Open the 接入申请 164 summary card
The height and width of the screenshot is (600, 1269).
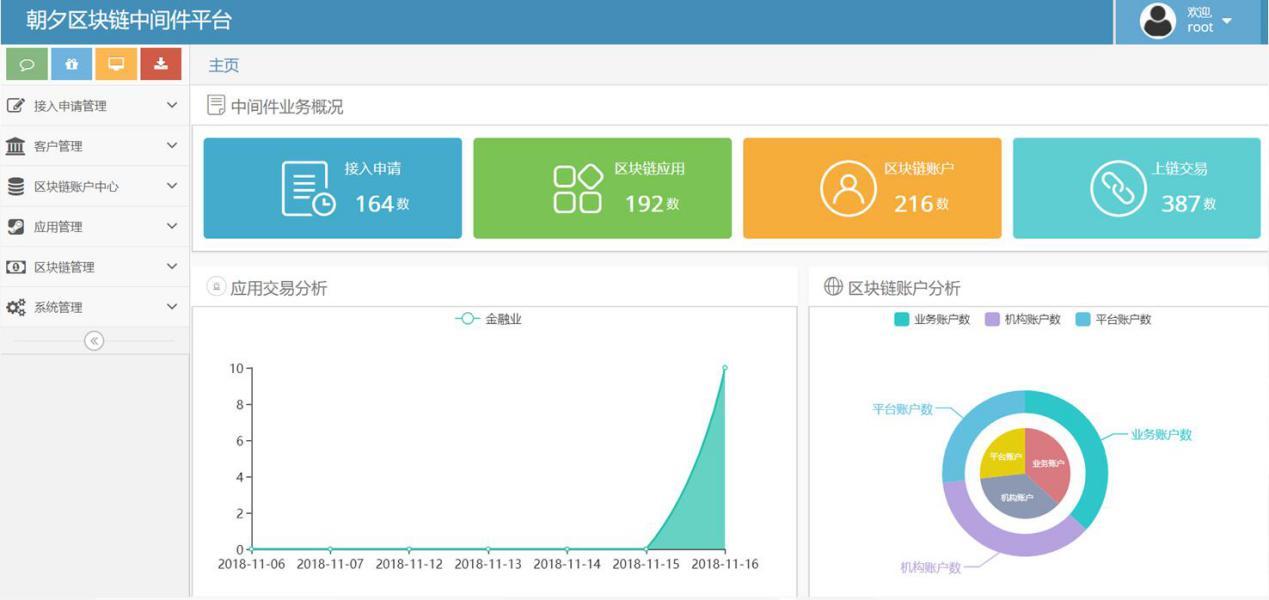coord(332,188)
